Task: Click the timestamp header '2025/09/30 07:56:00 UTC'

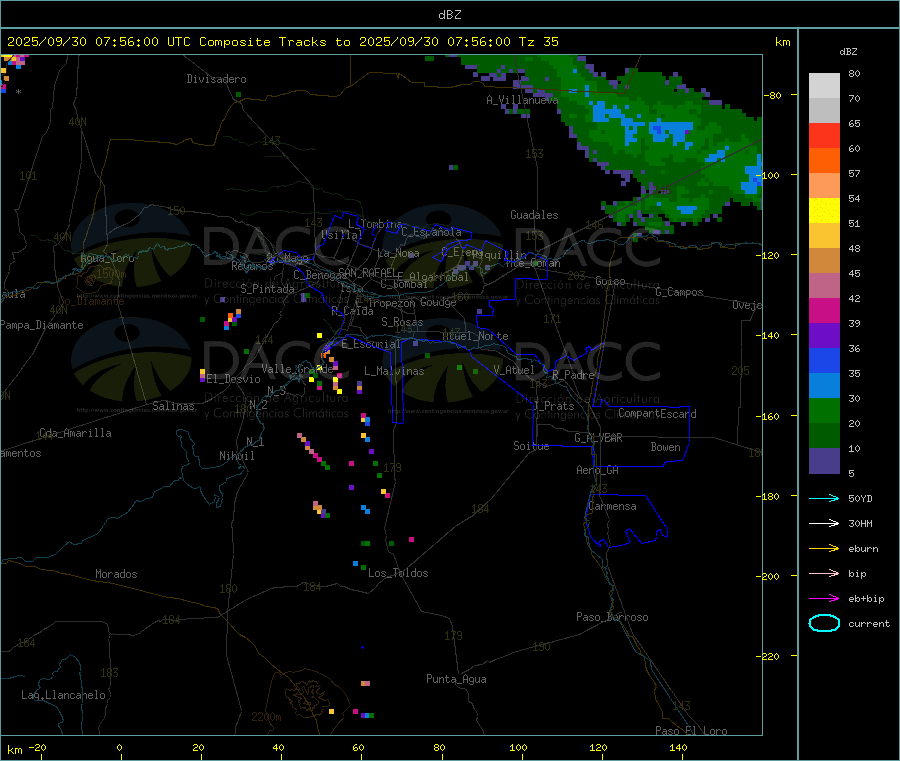Action: click(99, 42)
